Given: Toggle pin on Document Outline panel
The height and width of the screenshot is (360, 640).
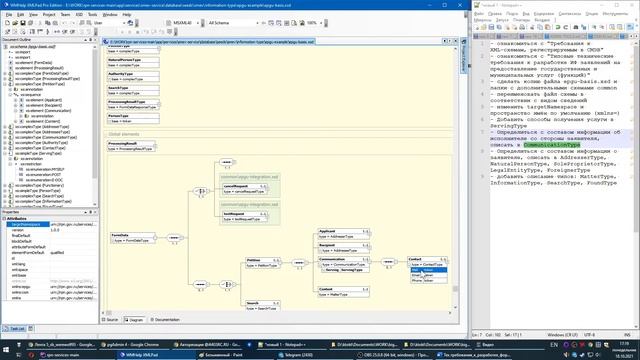Looking at the screenshot, I should 90,40.
